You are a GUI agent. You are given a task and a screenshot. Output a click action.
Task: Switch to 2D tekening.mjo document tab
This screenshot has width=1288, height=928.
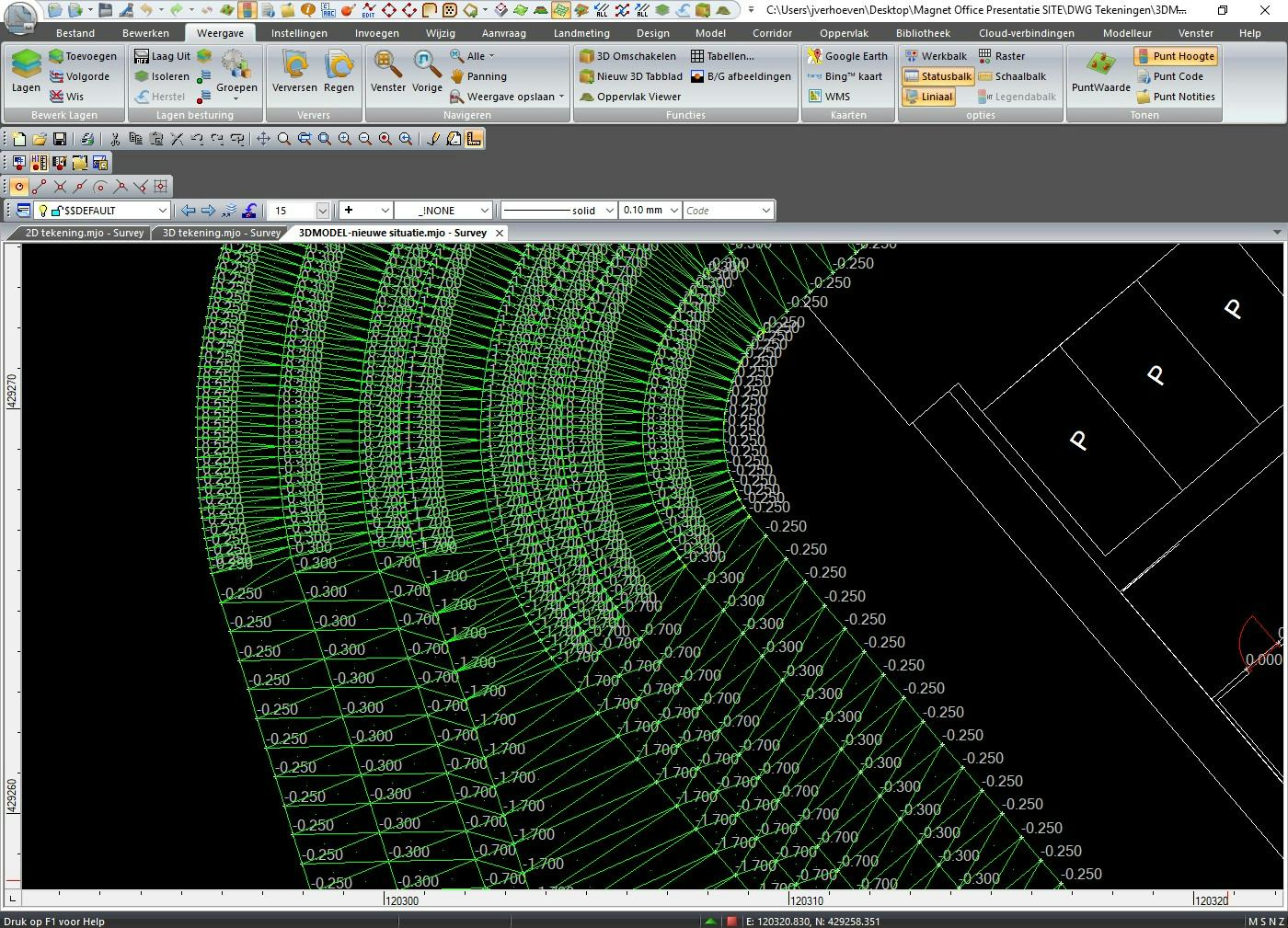click(84, 233)
